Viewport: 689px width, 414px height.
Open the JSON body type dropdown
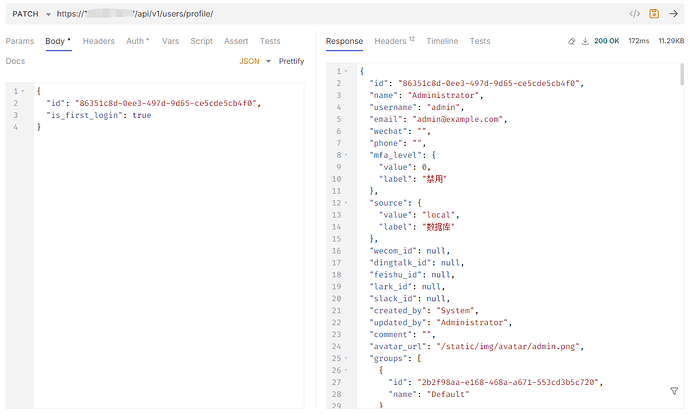255,61
